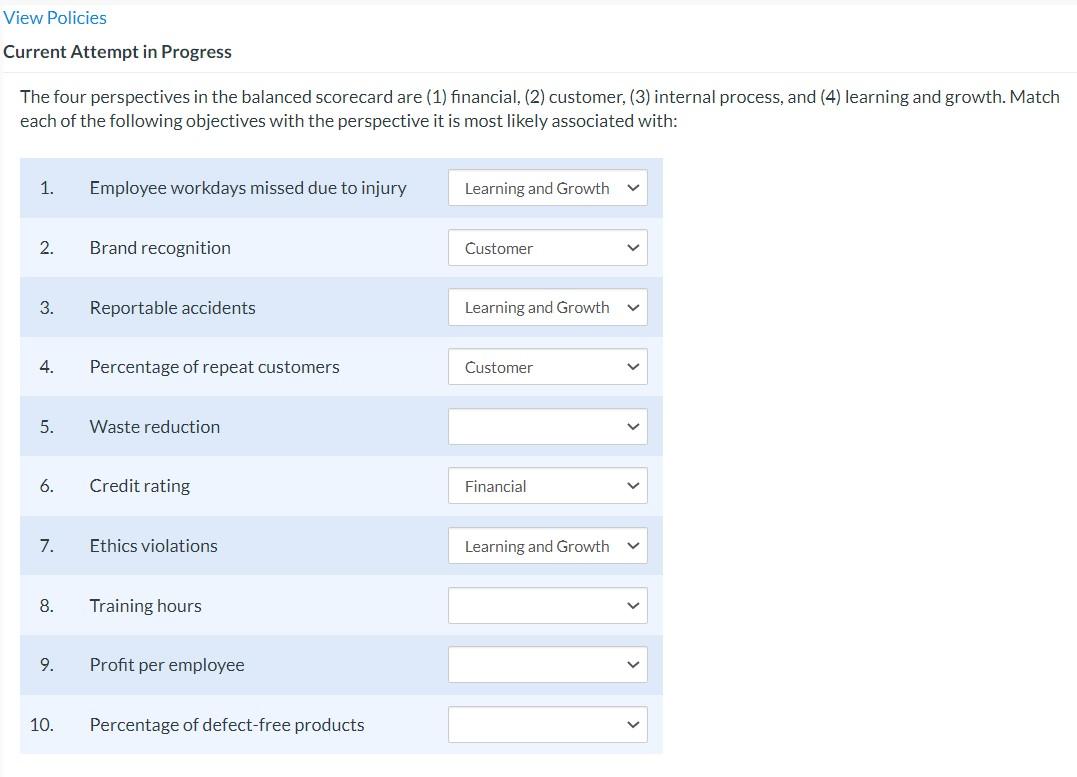Open the blank Training hours dropdown
The image size is (1077, 777).
point(547,605)
